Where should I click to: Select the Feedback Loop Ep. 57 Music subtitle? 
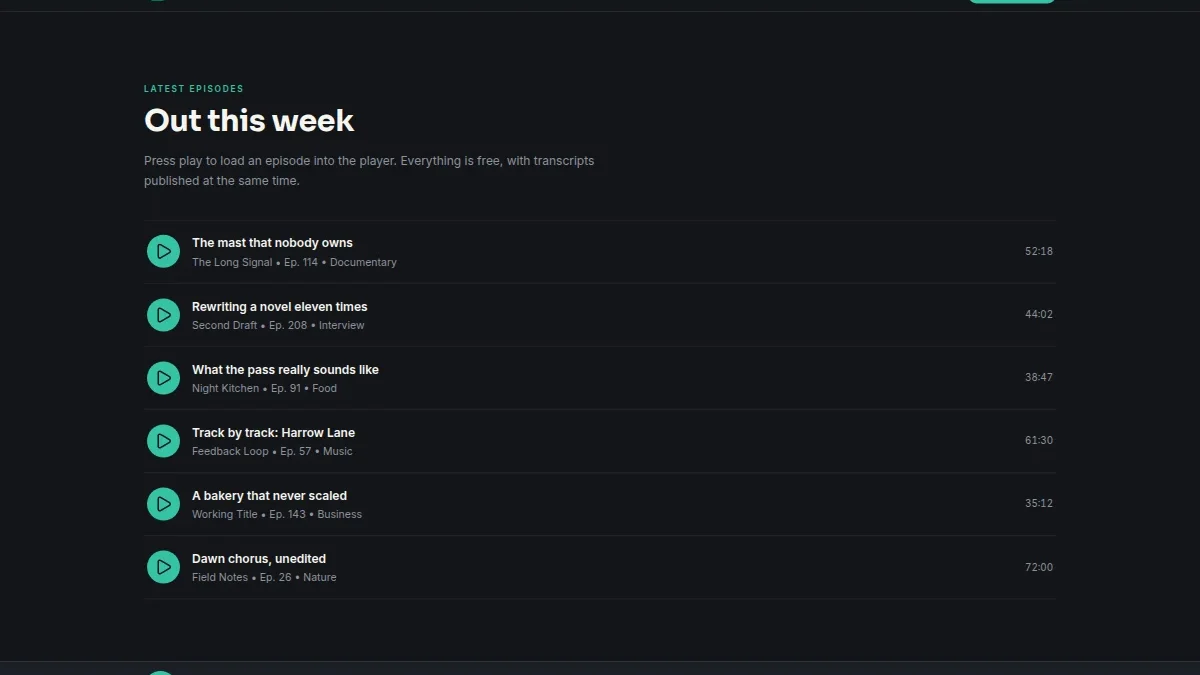(272, 451)
